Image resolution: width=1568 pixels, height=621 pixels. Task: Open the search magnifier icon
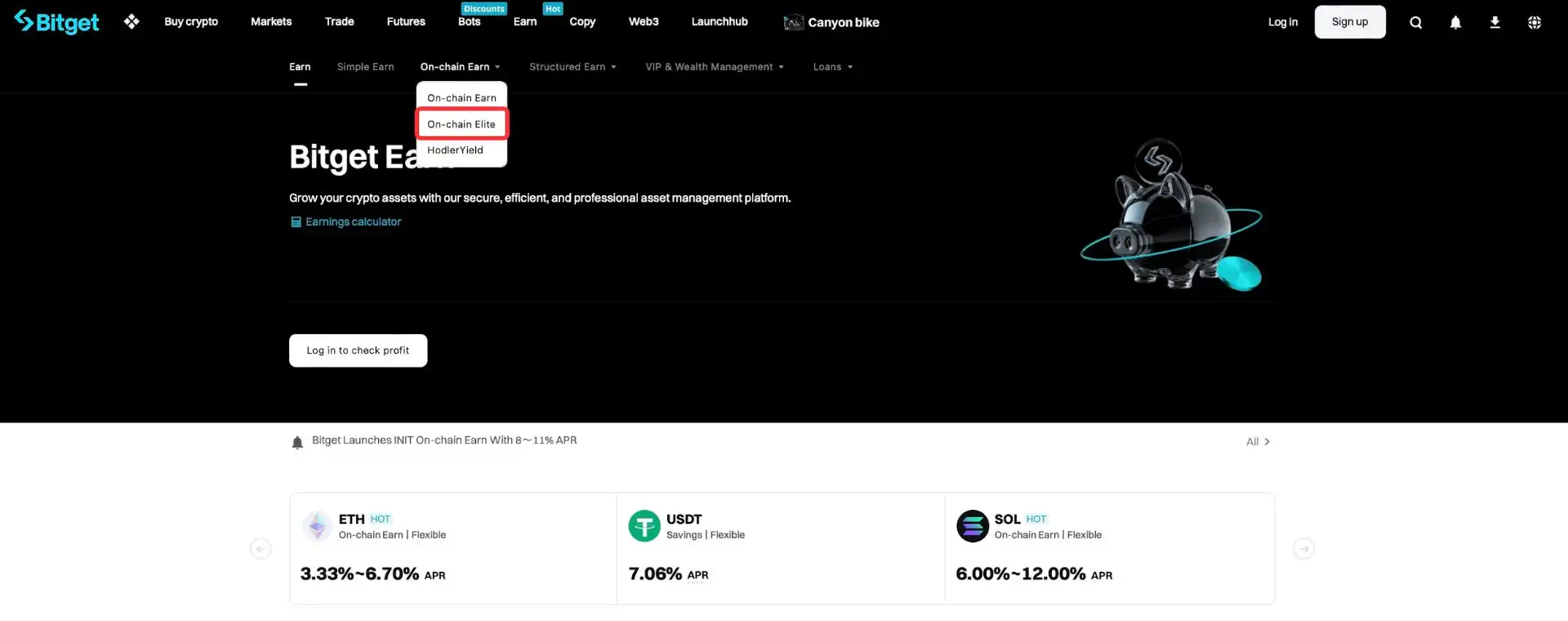coord(1415,23)
